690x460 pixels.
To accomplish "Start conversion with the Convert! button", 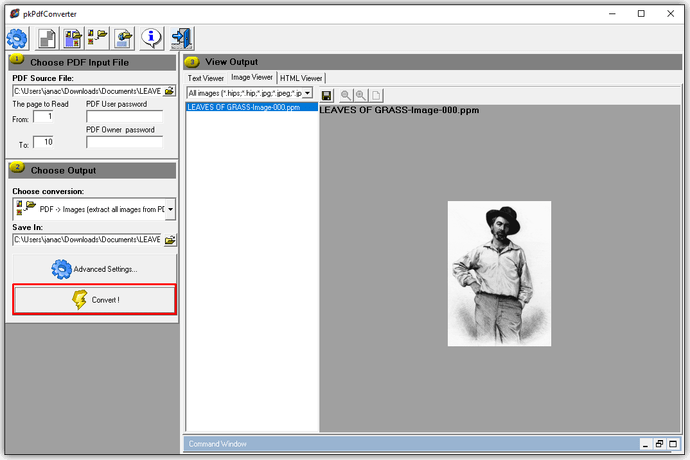I will tap(94, 299).
